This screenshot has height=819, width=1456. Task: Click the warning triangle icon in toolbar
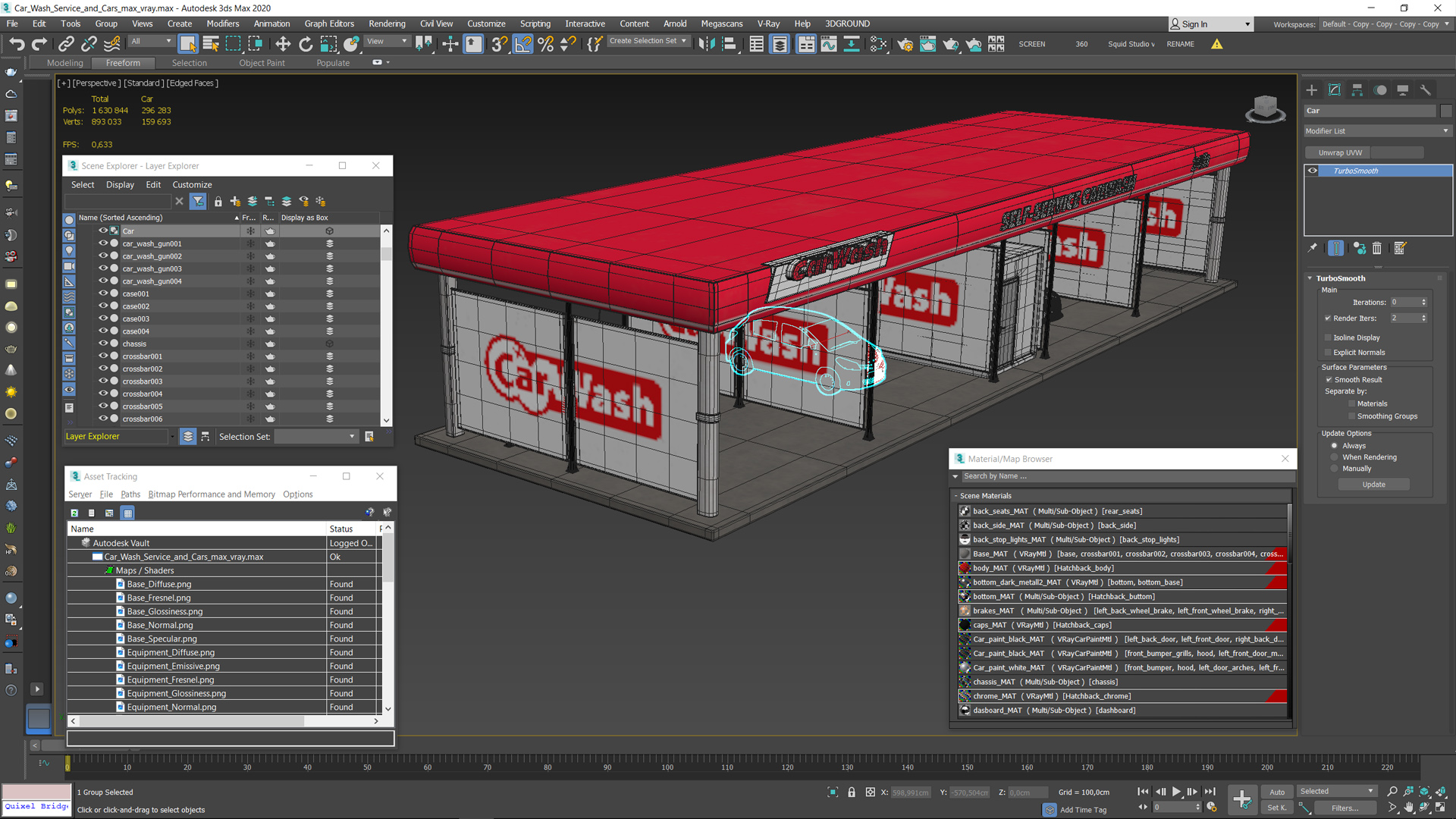coord(1217,44)
